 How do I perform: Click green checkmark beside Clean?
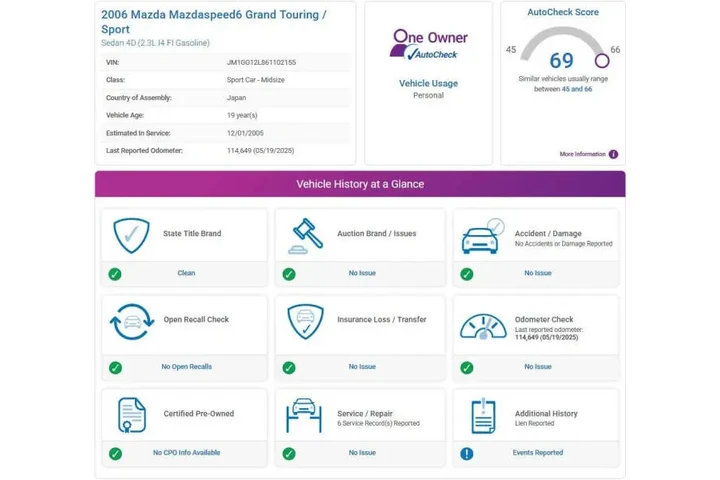(115, 274)
